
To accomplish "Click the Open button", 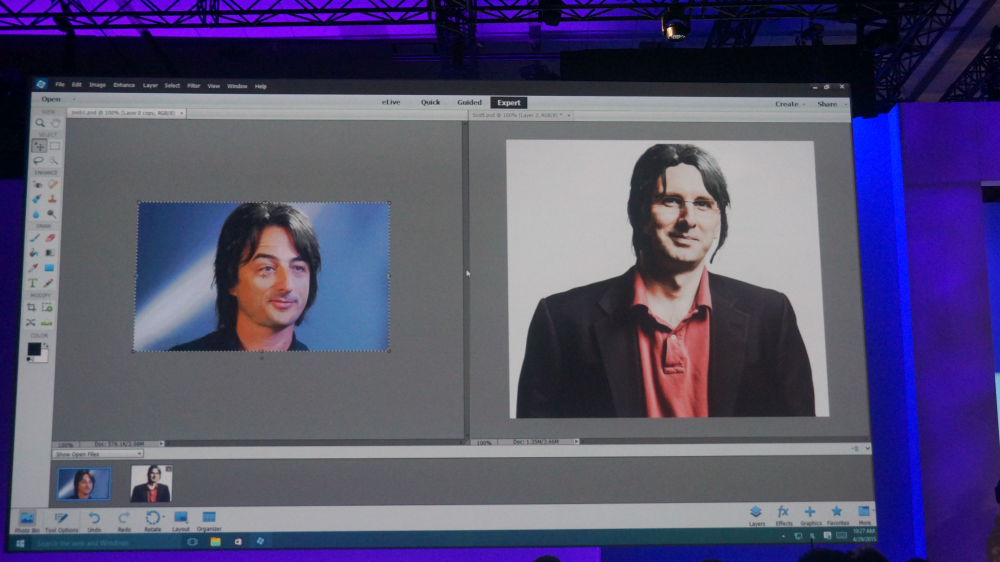I will coord(52,99).
